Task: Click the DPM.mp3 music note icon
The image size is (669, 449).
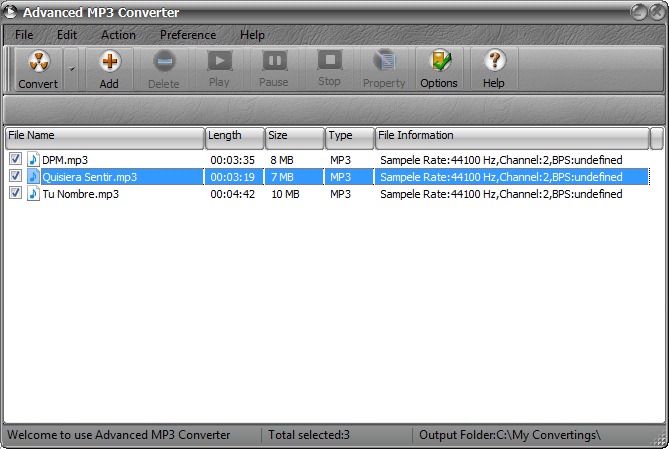Action: coord(33,160)
